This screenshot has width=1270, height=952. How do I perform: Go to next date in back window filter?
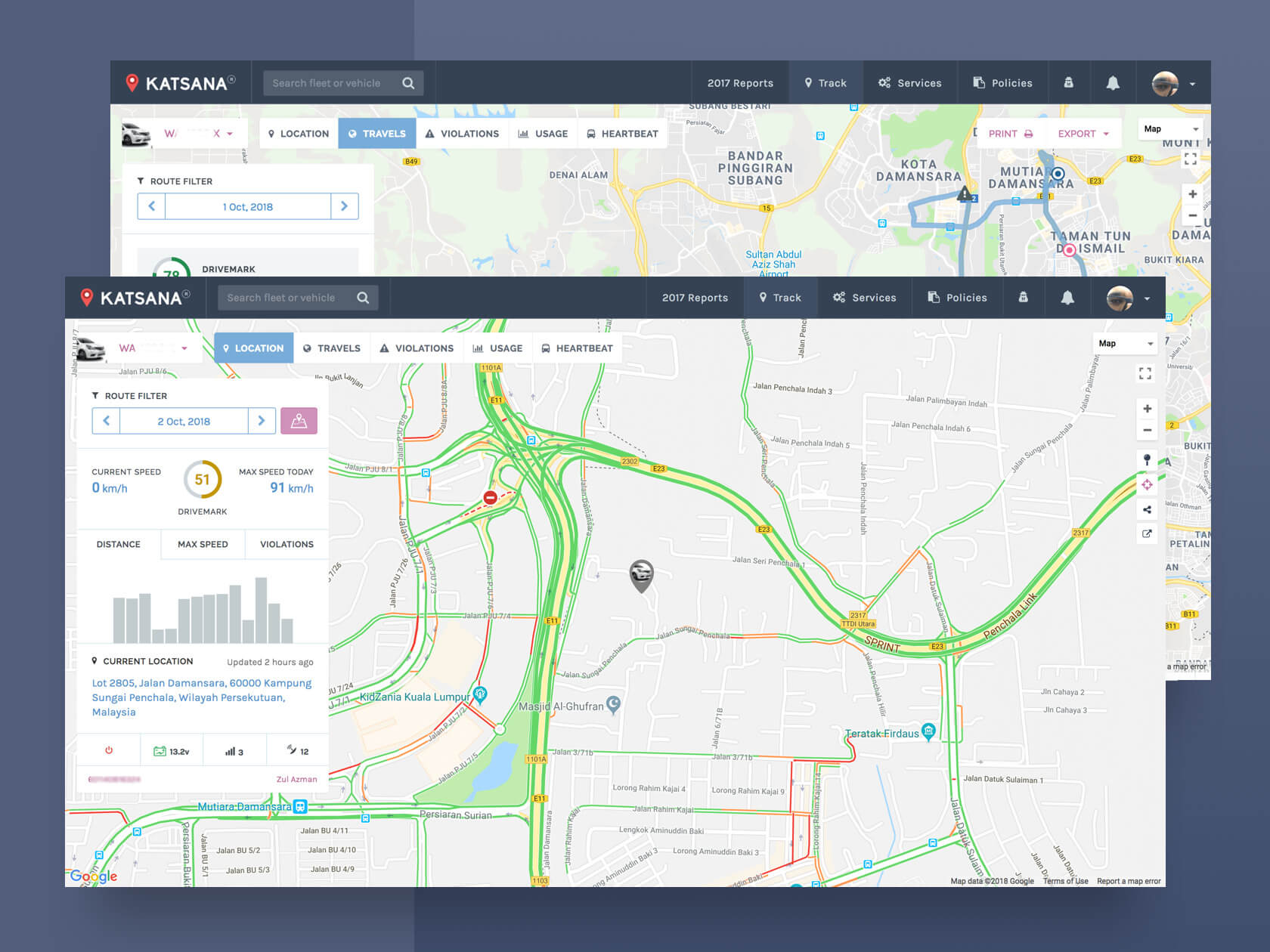coord(344,206)
